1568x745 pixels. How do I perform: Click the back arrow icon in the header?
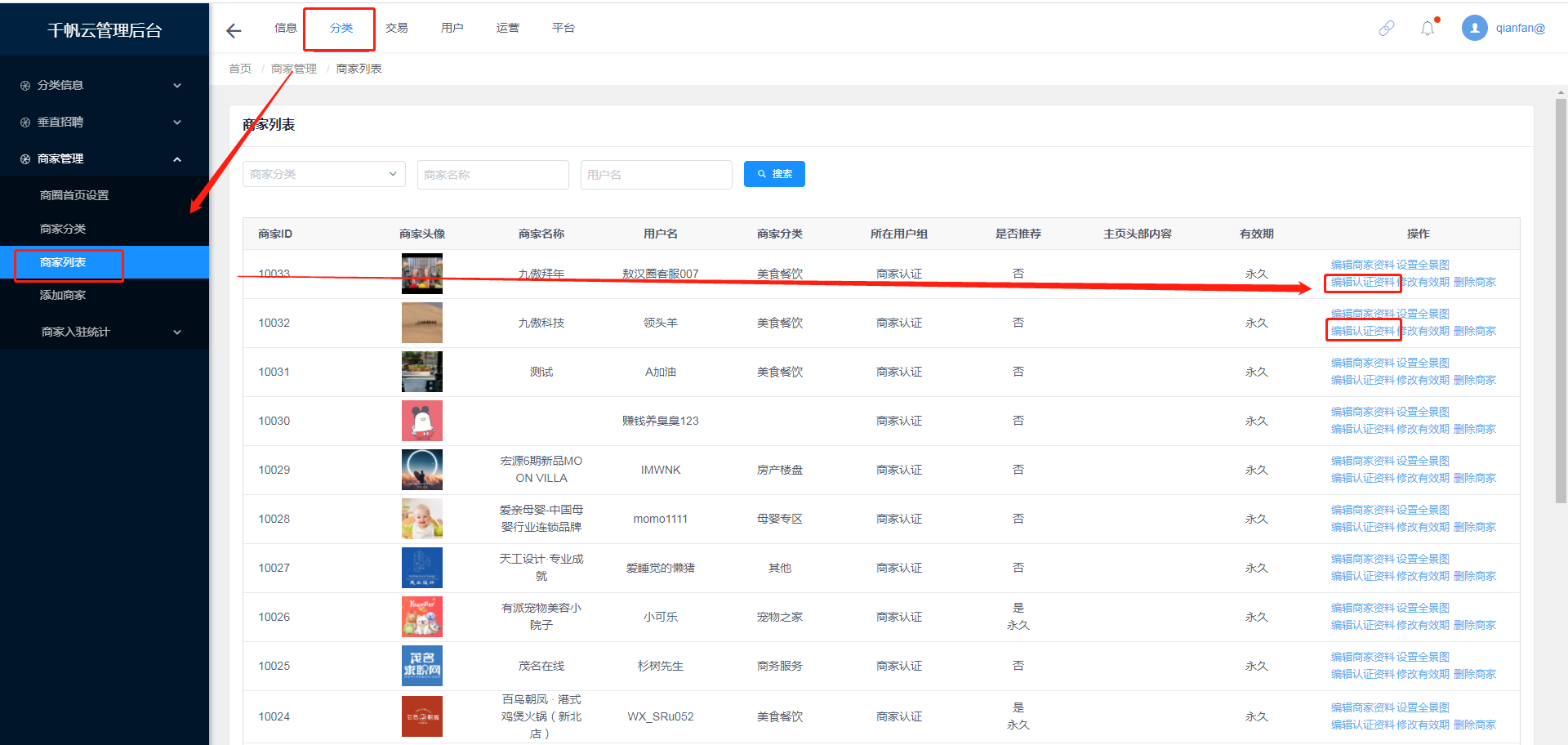coord(234,31)
